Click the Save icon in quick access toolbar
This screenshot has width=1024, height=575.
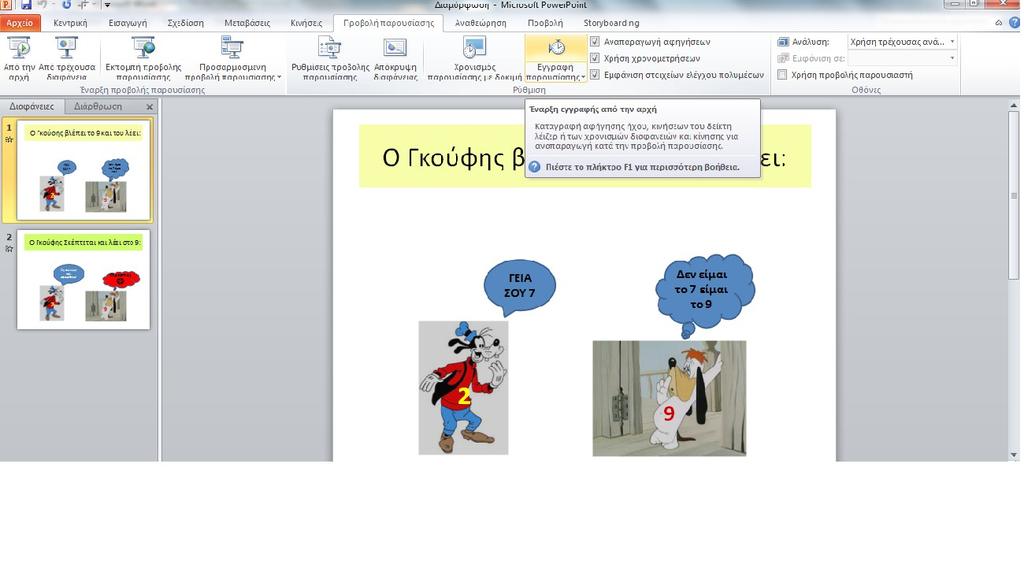[26, 5]
